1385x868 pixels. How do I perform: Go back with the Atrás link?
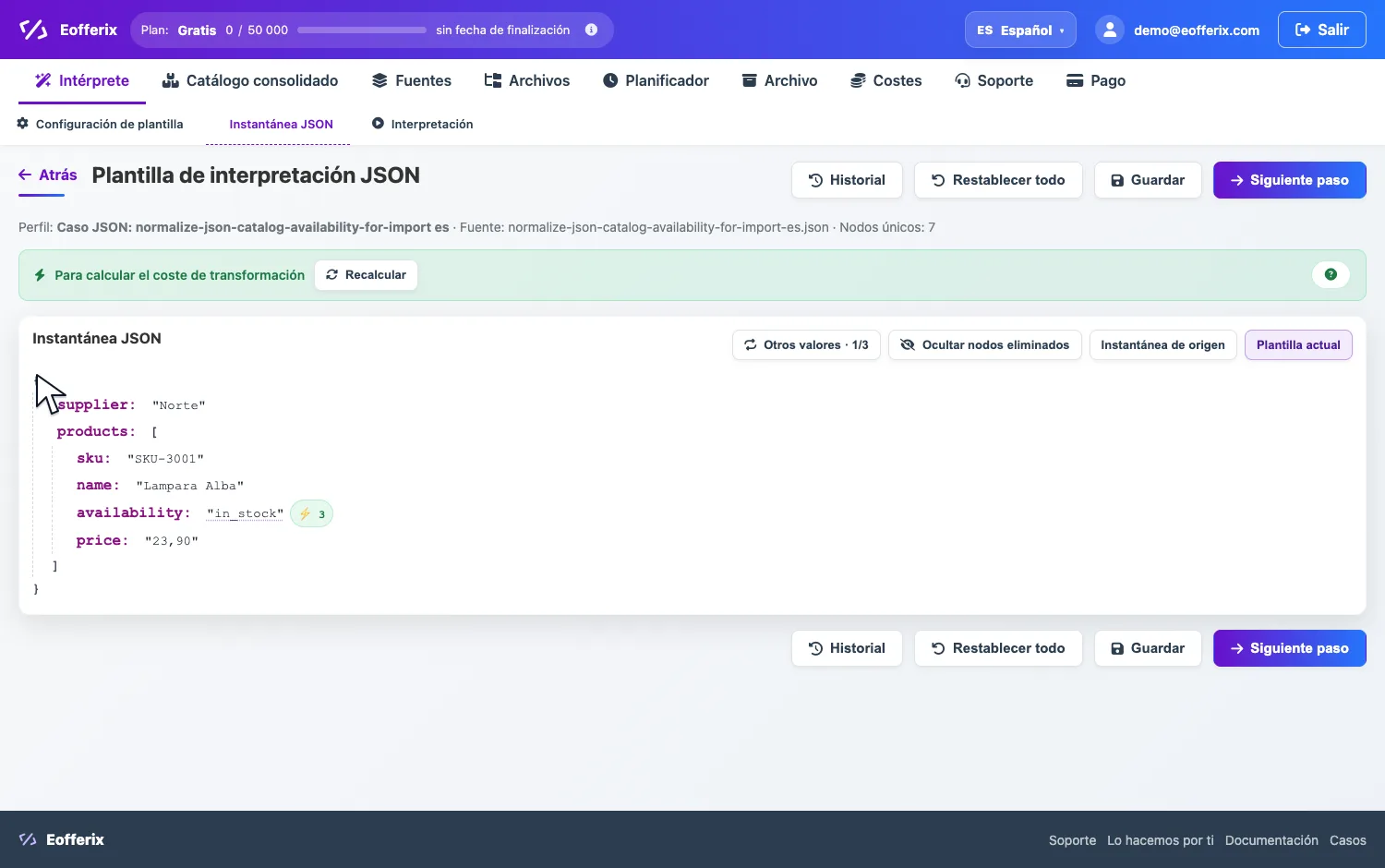point(48,175)
